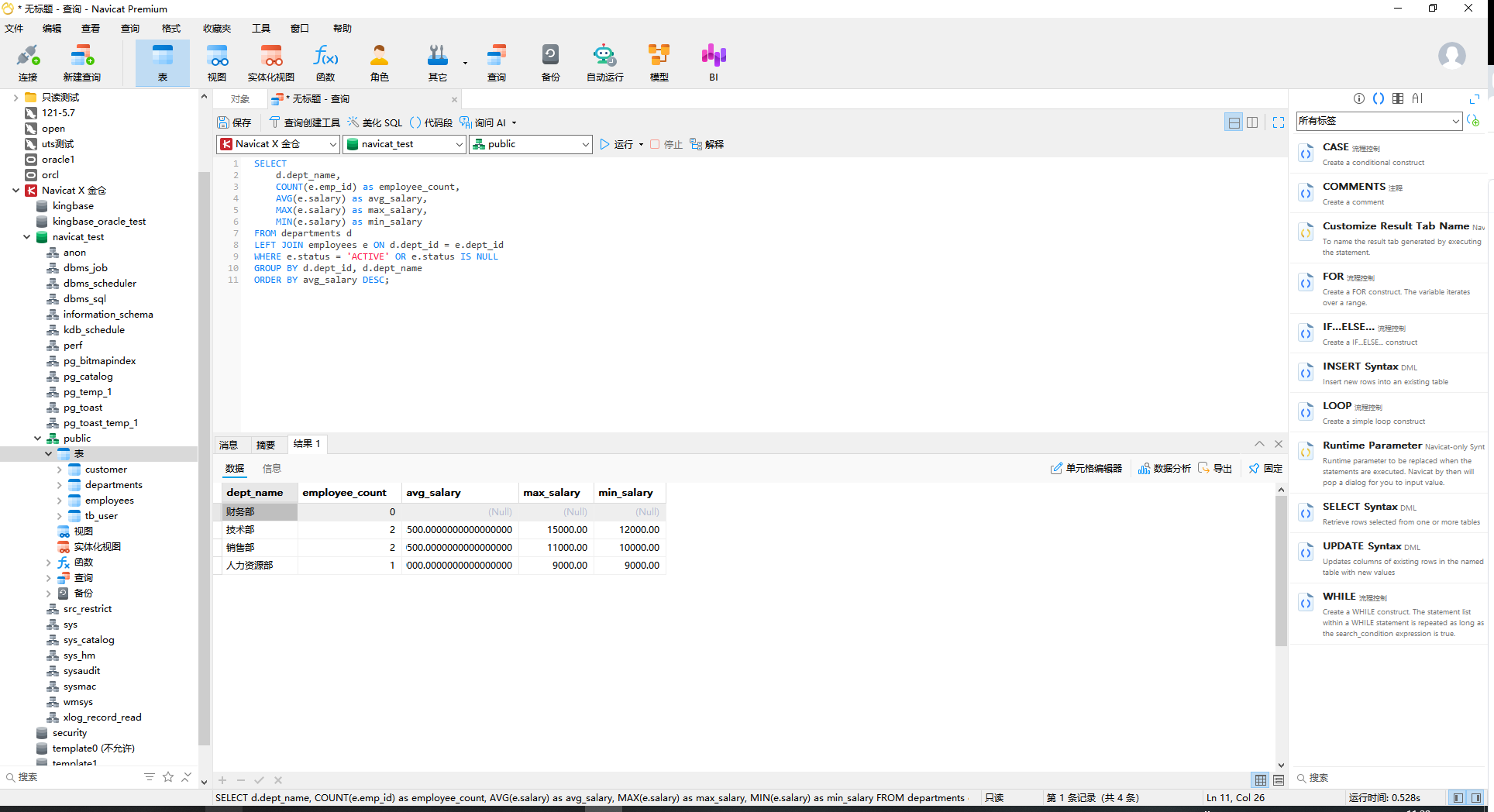Toggle the right pane visibility
The image size is (1494, 812).
tap(1476, 797)
